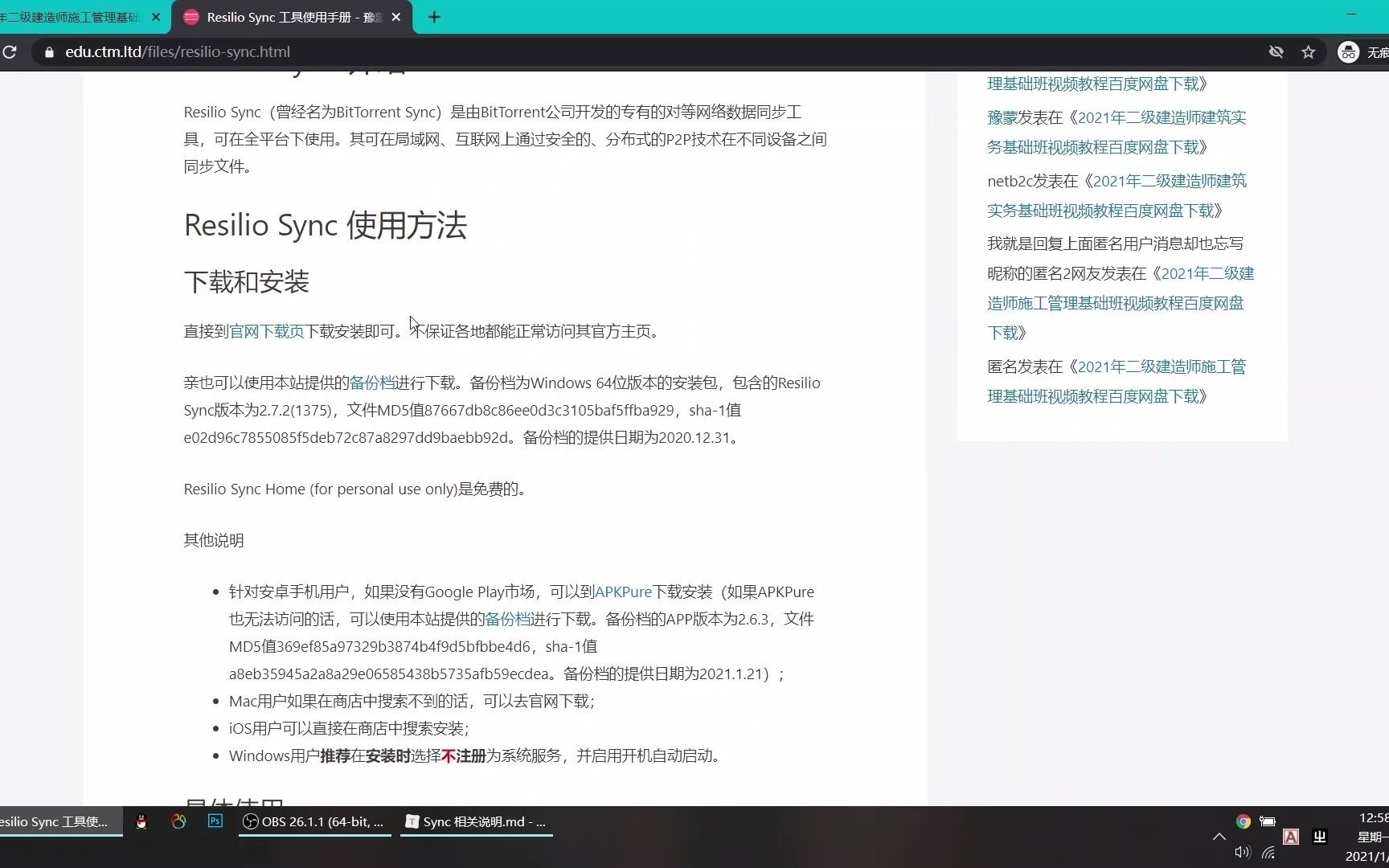Click the MD5 value 87667db8c86ee0d3c3105baf5ffba929
Image resolution: width=1389 pixels, height=868 pixels.
(549, 410)
